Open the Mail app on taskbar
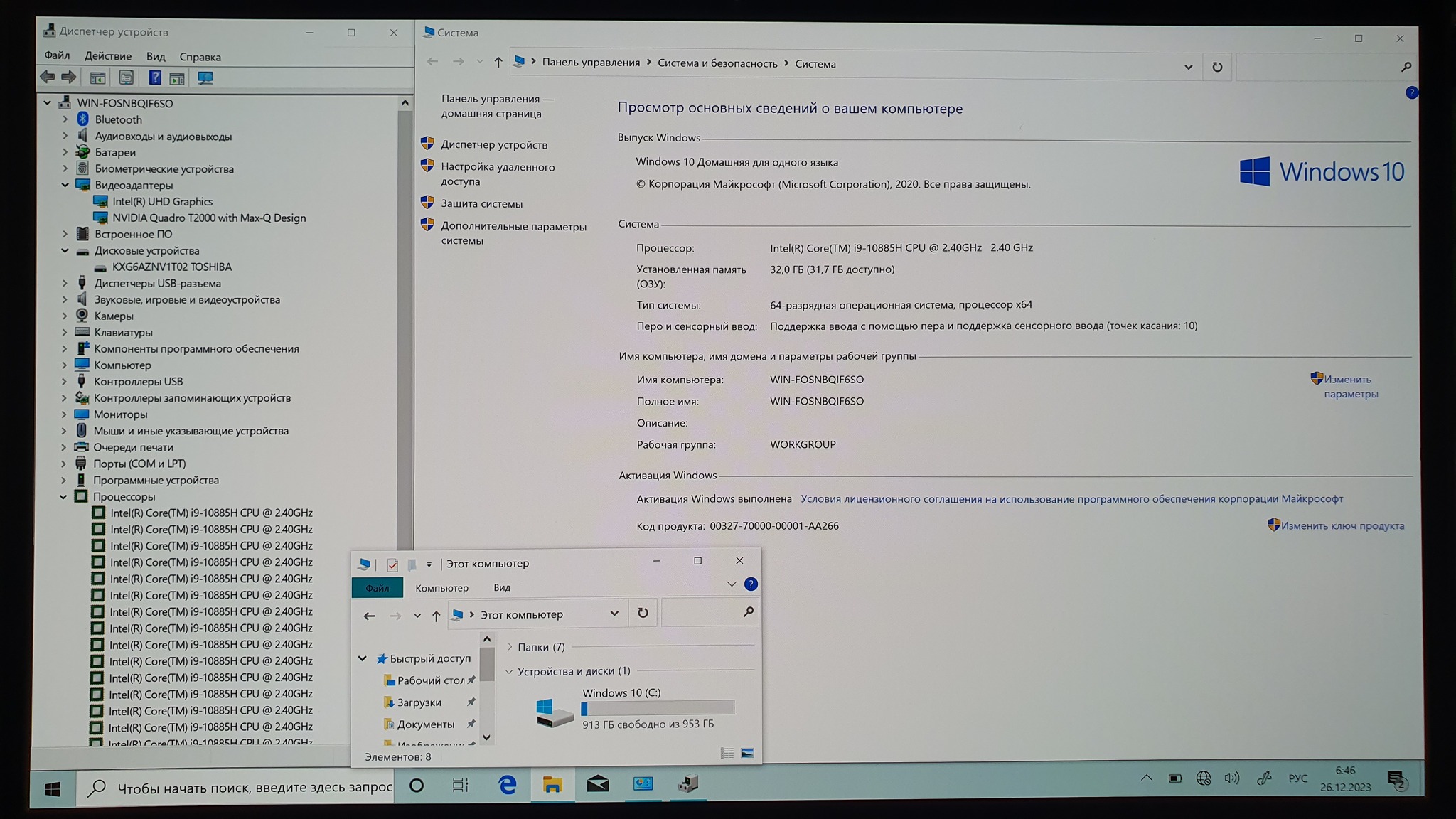1456x819 pixels. (x=597, y=784)
